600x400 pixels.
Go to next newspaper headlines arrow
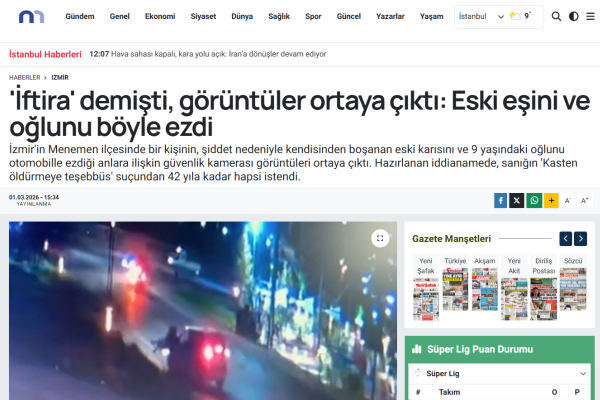click(x=580, y=238)
